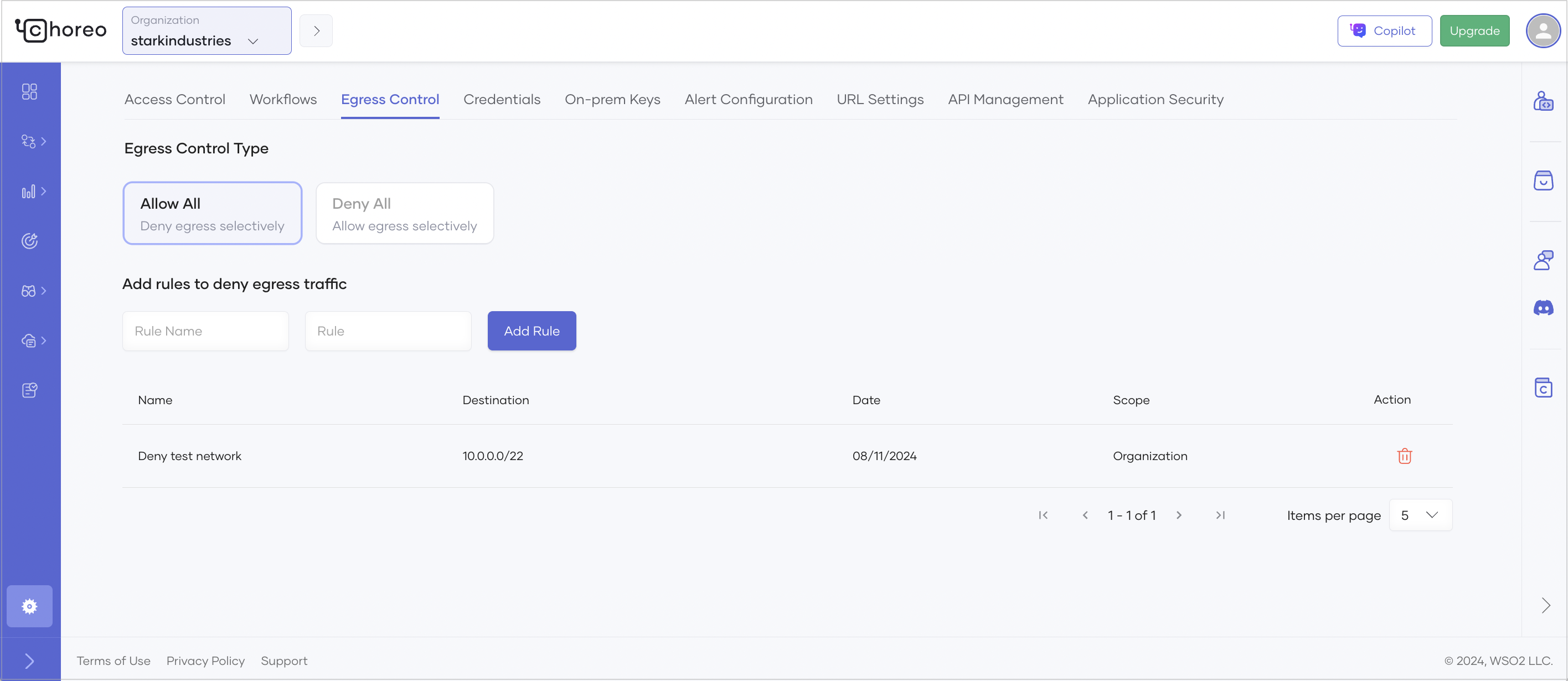Click the Upgrade button
This screenshot has width=1568, height=681.
[1474, 30]
